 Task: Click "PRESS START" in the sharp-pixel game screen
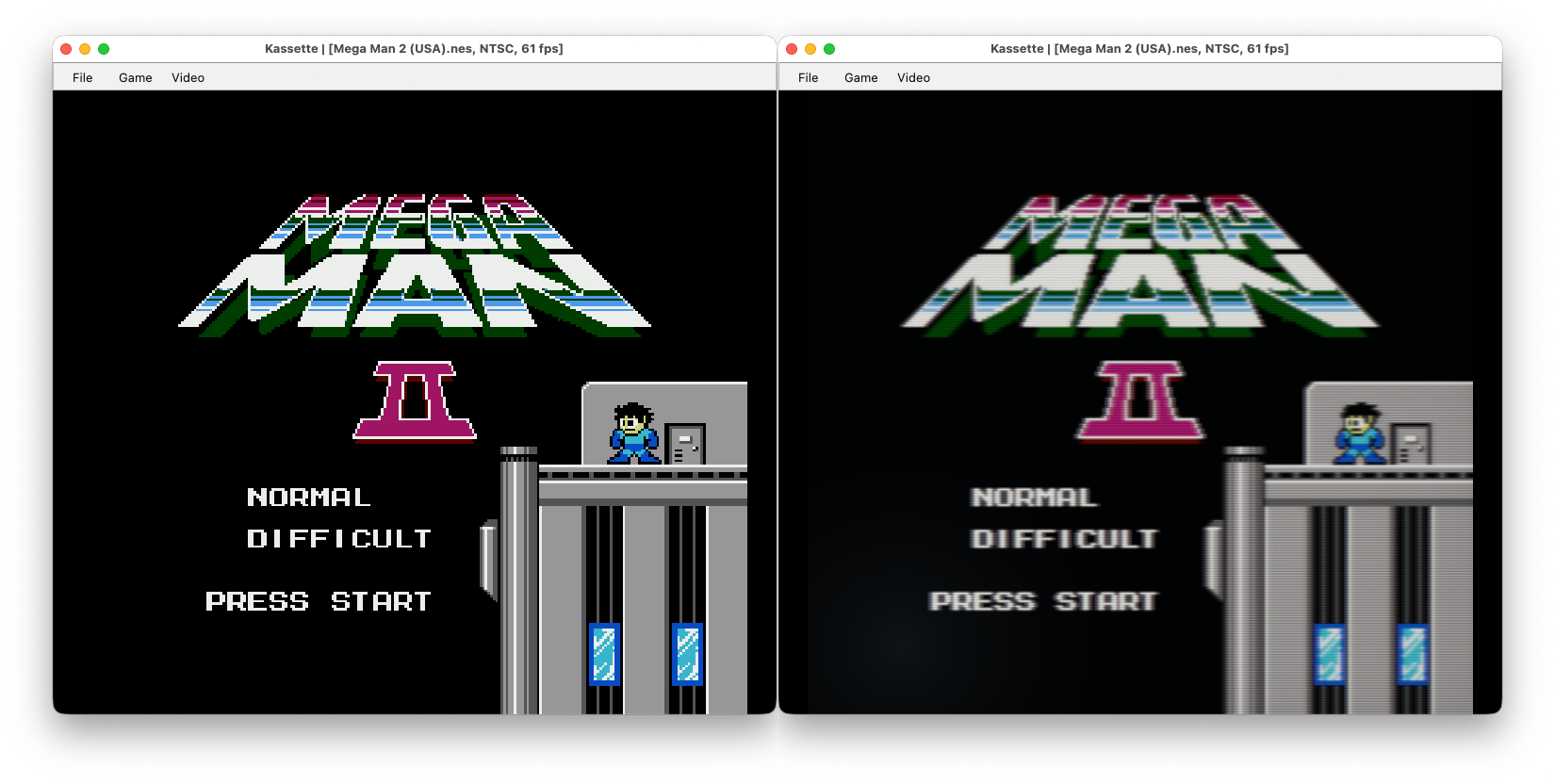coord(319,601)
